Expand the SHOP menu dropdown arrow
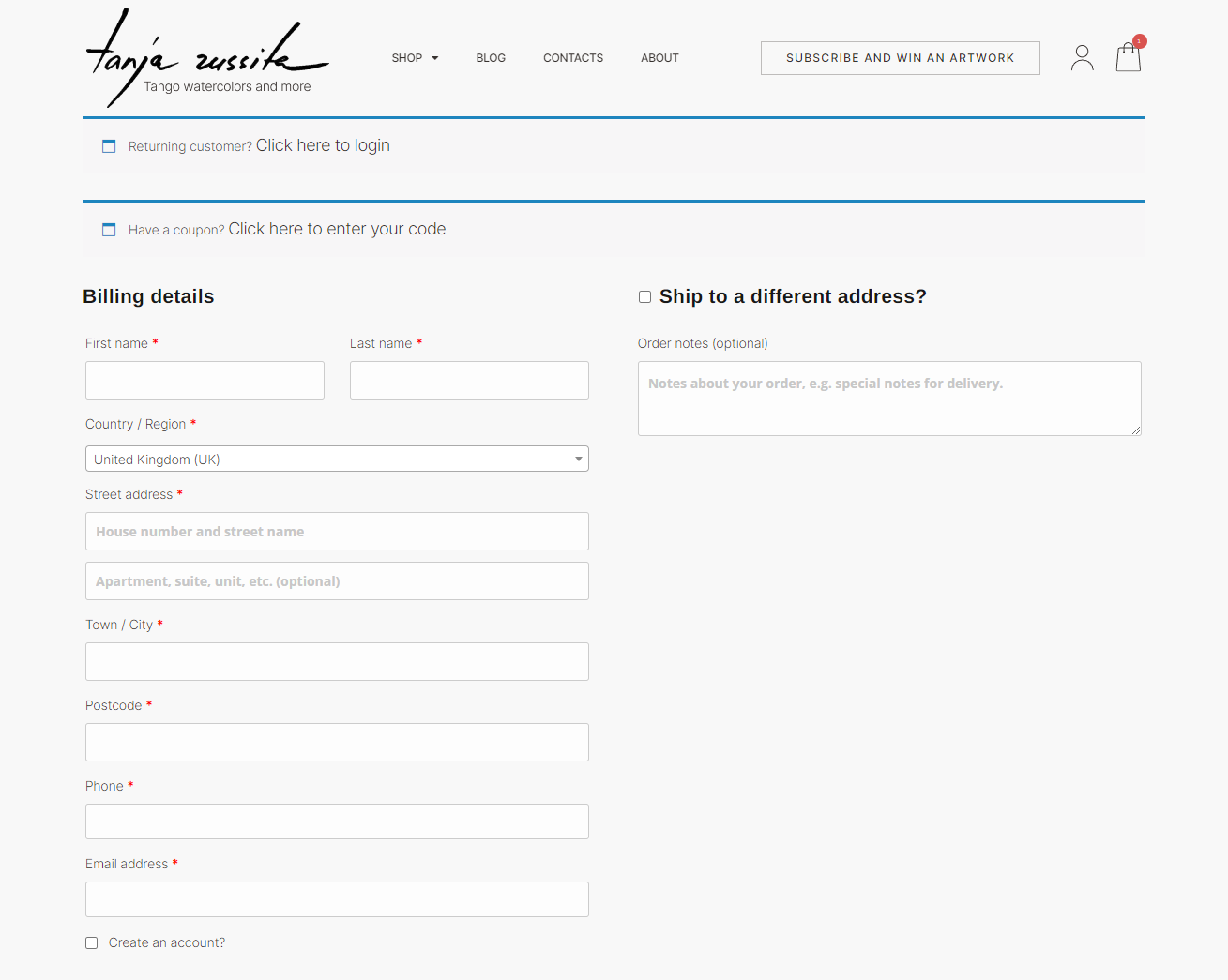The image size is (1228, 980). [x=434, y=58]
